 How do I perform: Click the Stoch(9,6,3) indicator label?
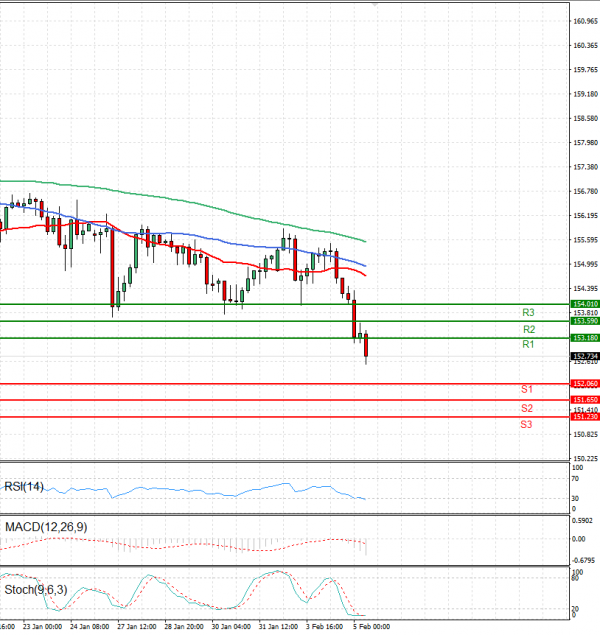[x=36, y=590]
